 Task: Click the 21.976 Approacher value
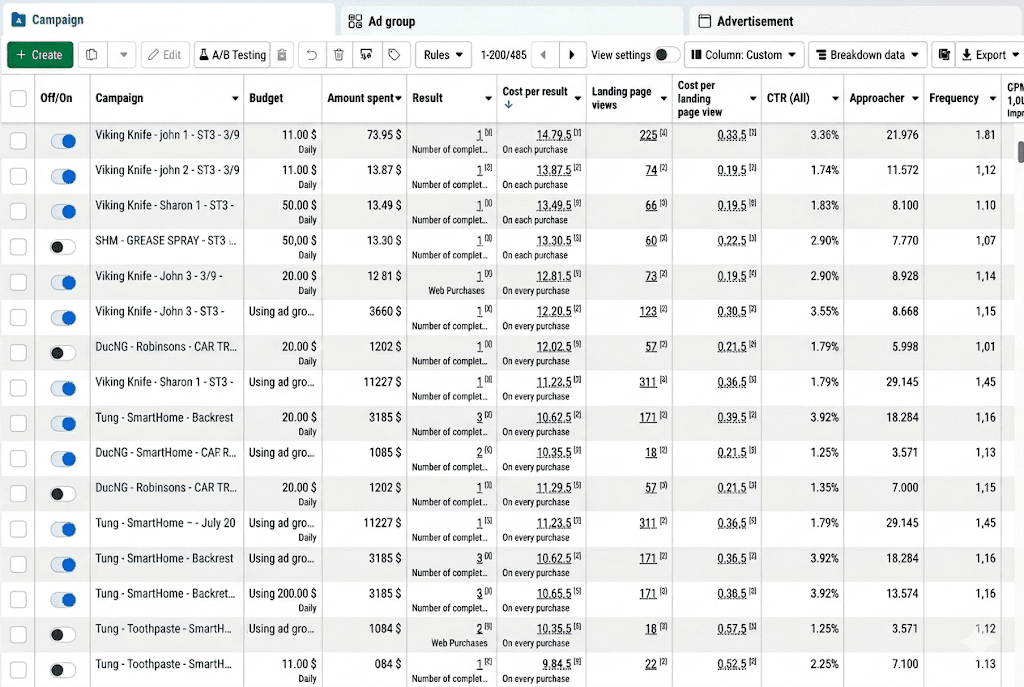pyautogui.click(x=902, y=135)
